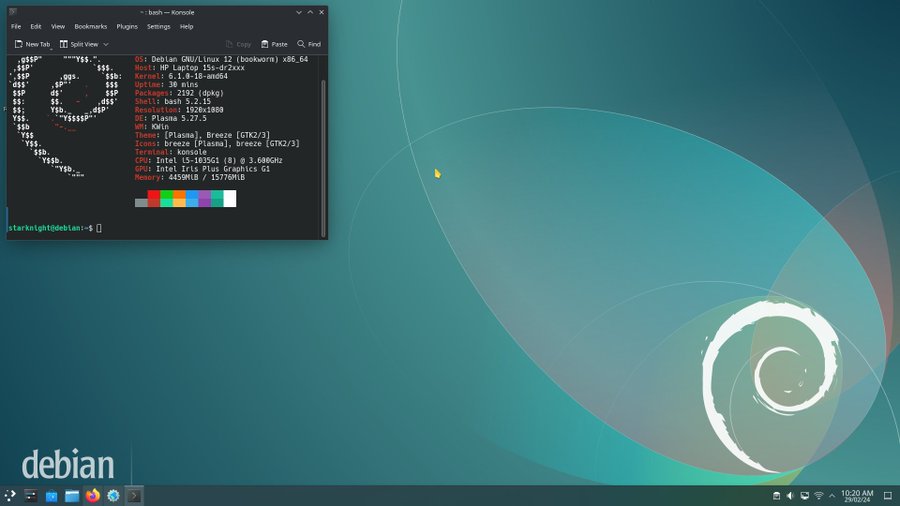
Task: Click the Split View toolbar button
Action: (x=78, y=44)
